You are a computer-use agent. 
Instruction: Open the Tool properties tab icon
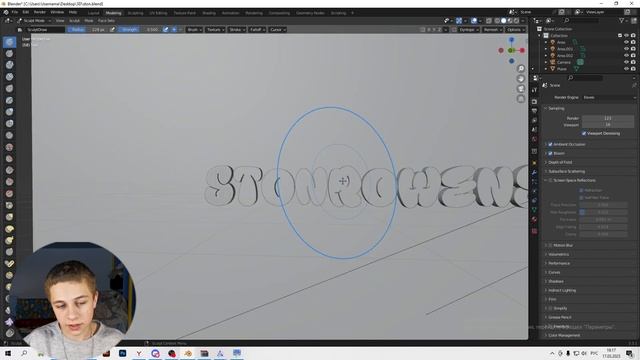[534, 90]
